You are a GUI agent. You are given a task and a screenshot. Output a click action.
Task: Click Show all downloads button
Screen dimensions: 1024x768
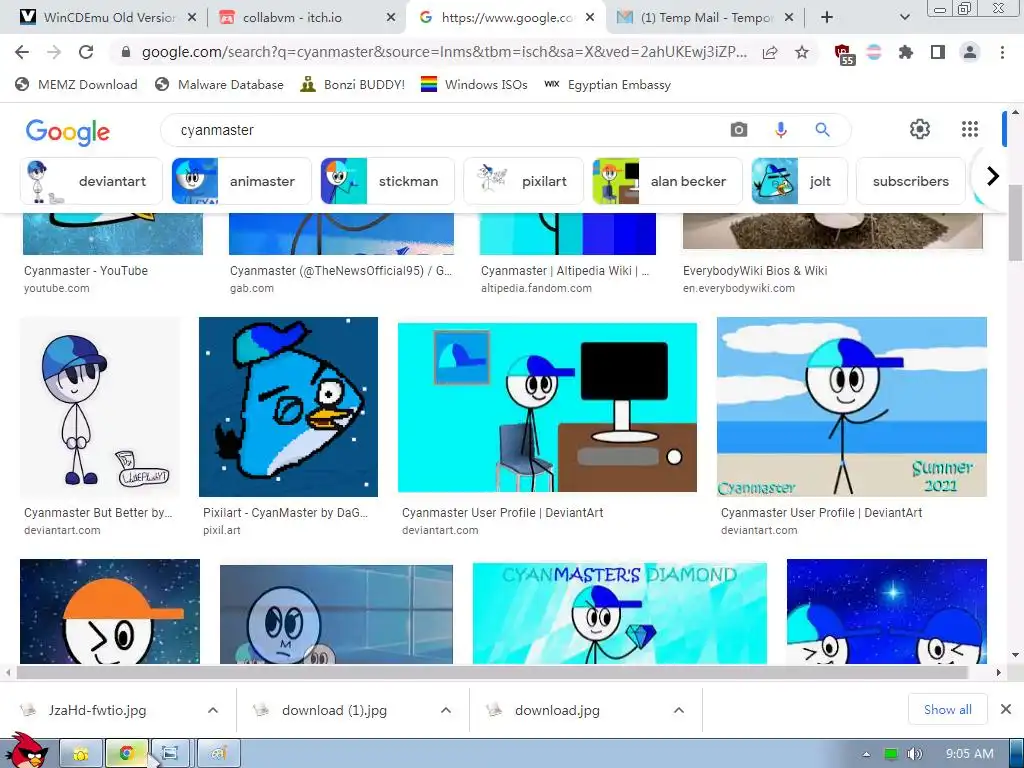[948, 709]
